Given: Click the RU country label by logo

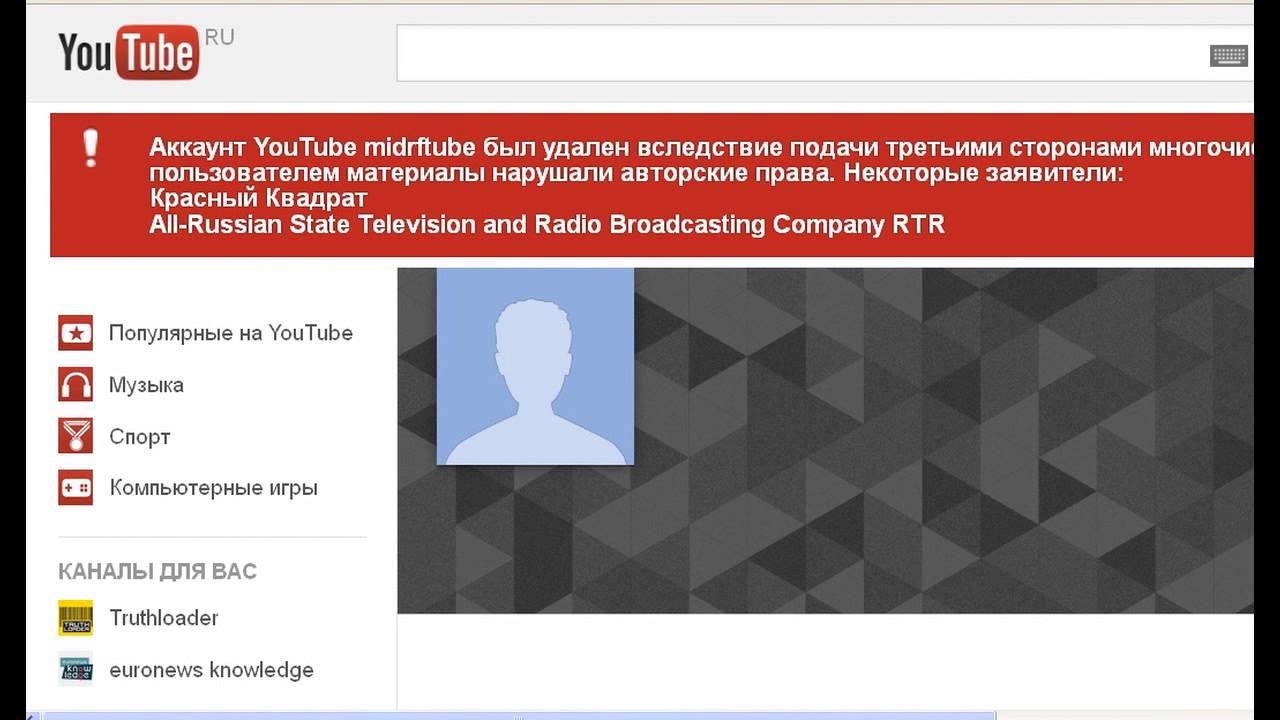Looking at the screenshot, I should [x=219, y=37].
